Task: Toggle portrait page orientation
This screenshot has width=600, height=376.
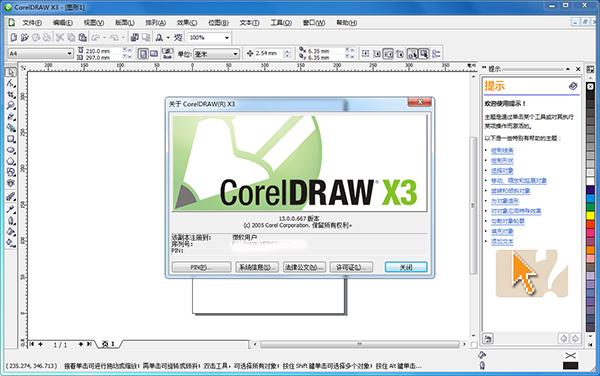Action: coord(143,54)
